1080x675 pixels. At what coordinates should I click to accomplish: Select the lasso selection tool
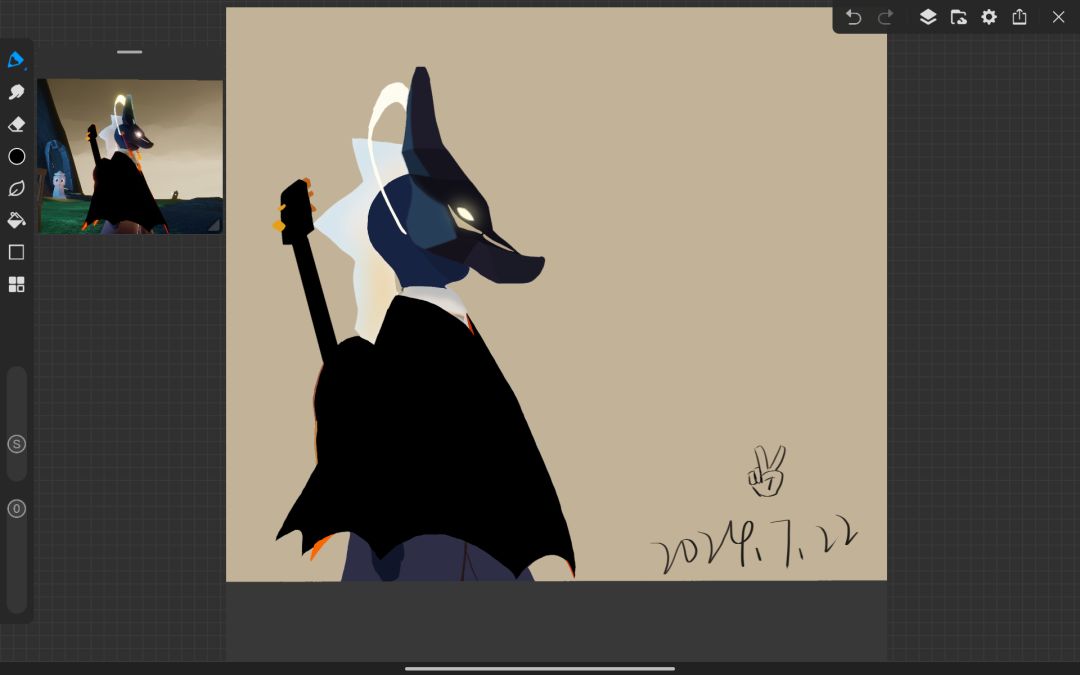tap(17, 188)
